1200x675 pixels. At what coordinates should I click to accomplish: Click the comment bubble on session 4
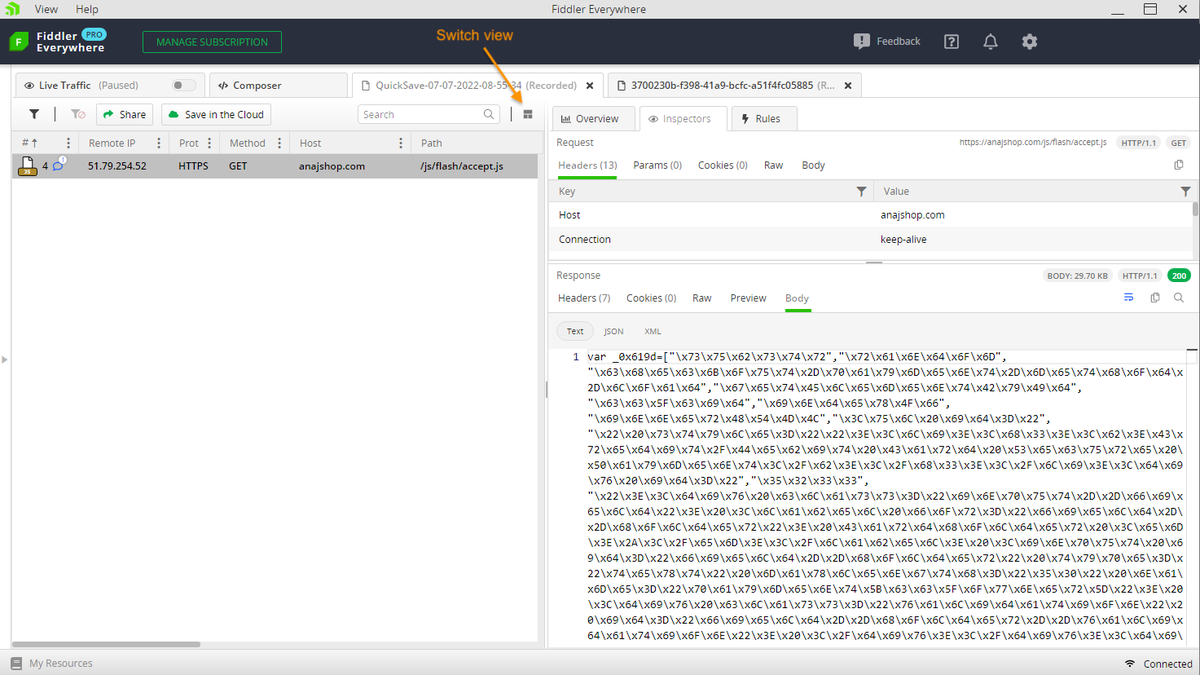[58, 165]
